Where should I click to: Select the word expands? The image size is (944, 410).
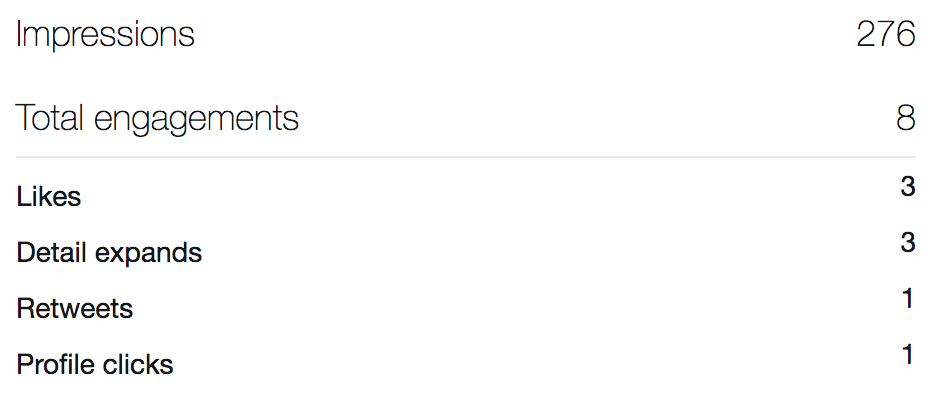coord(148,254)
